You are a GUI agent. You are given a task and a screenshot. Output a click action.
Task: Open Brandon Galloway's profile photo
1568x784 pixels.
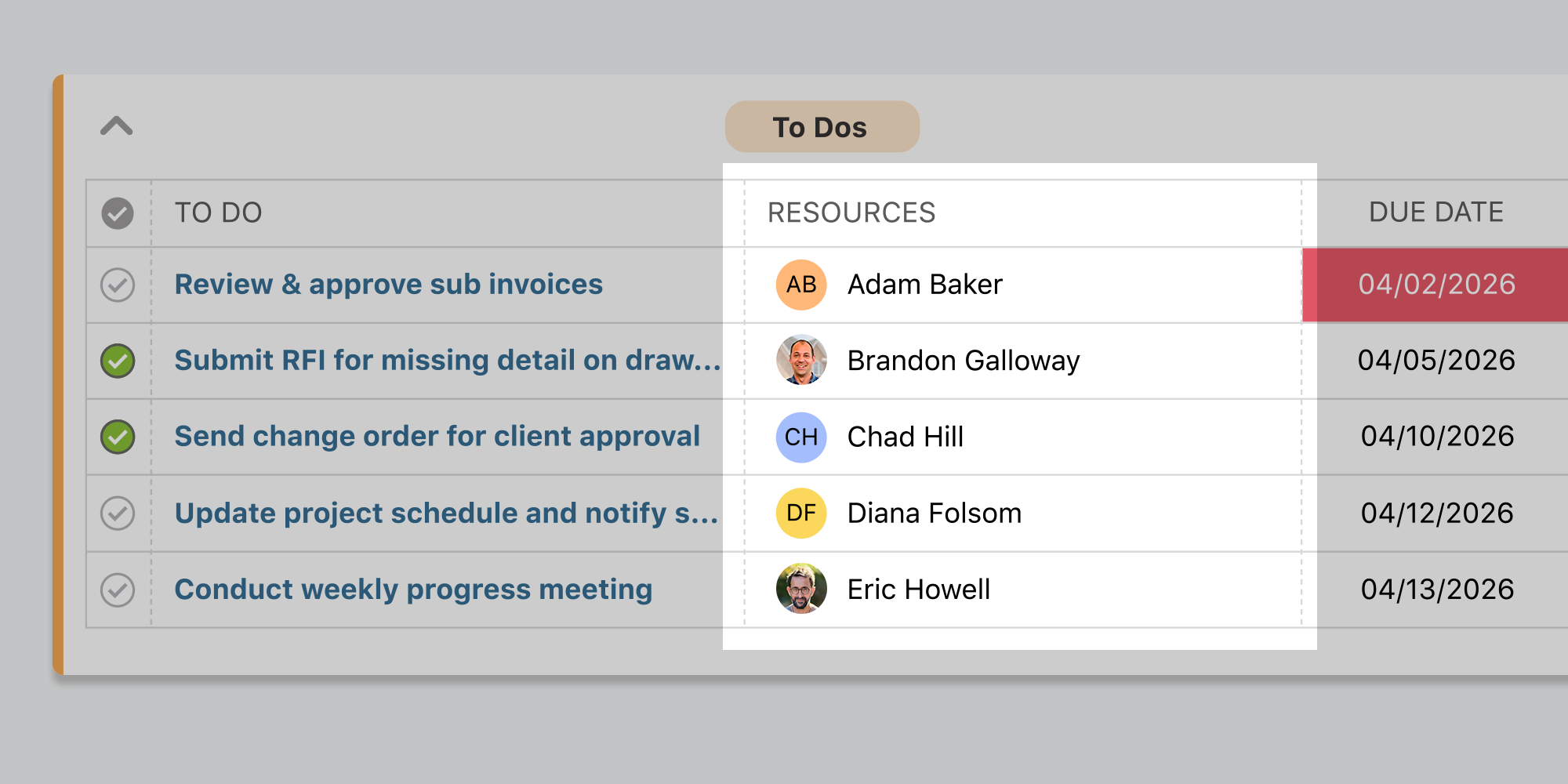(x=800, y=361)
